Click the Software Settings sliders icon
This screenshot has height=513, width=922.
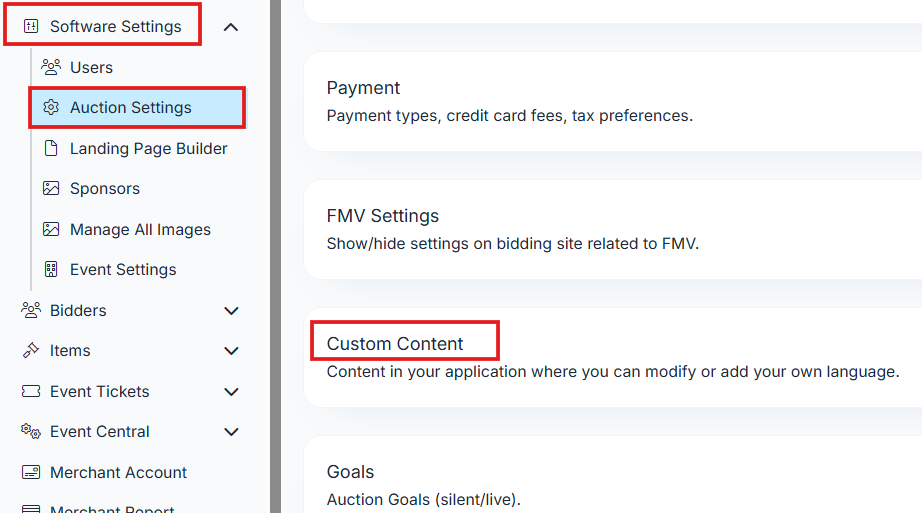point(30,27)
